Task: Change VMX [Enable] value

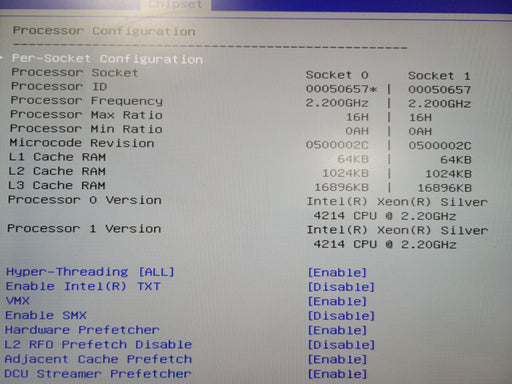Action: click(x=337, y=301)
